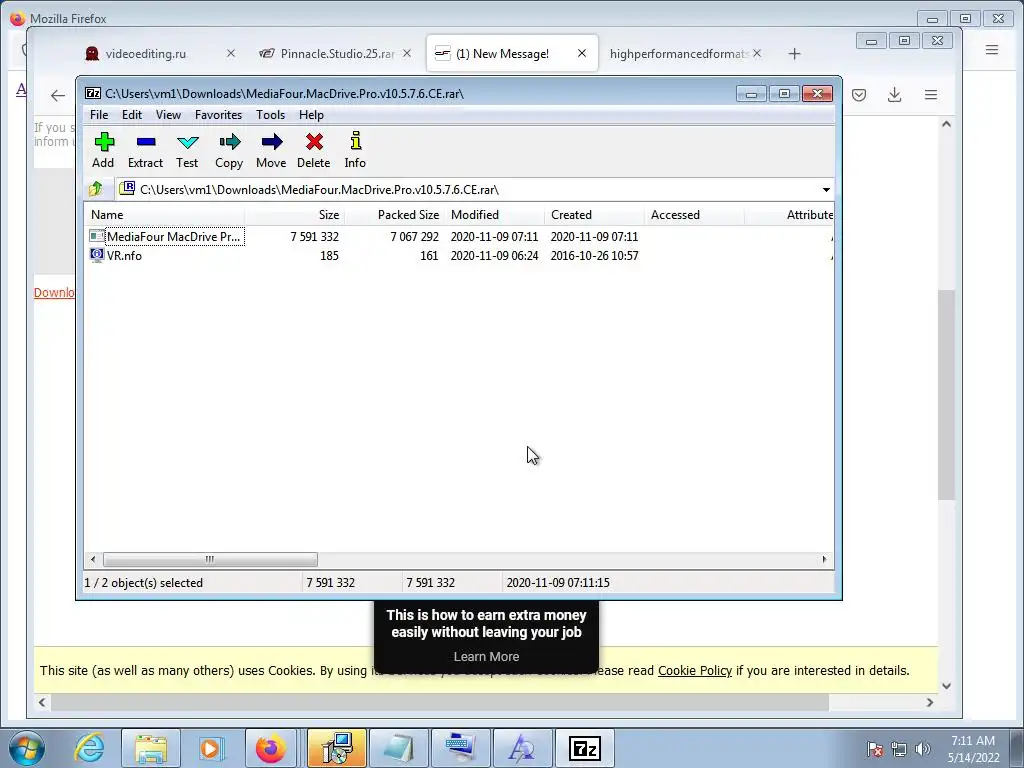This screenshot has width=1024, height=768.
Task: Click size value 7 591 332 in MediaFour row
Action: point(315,236)
